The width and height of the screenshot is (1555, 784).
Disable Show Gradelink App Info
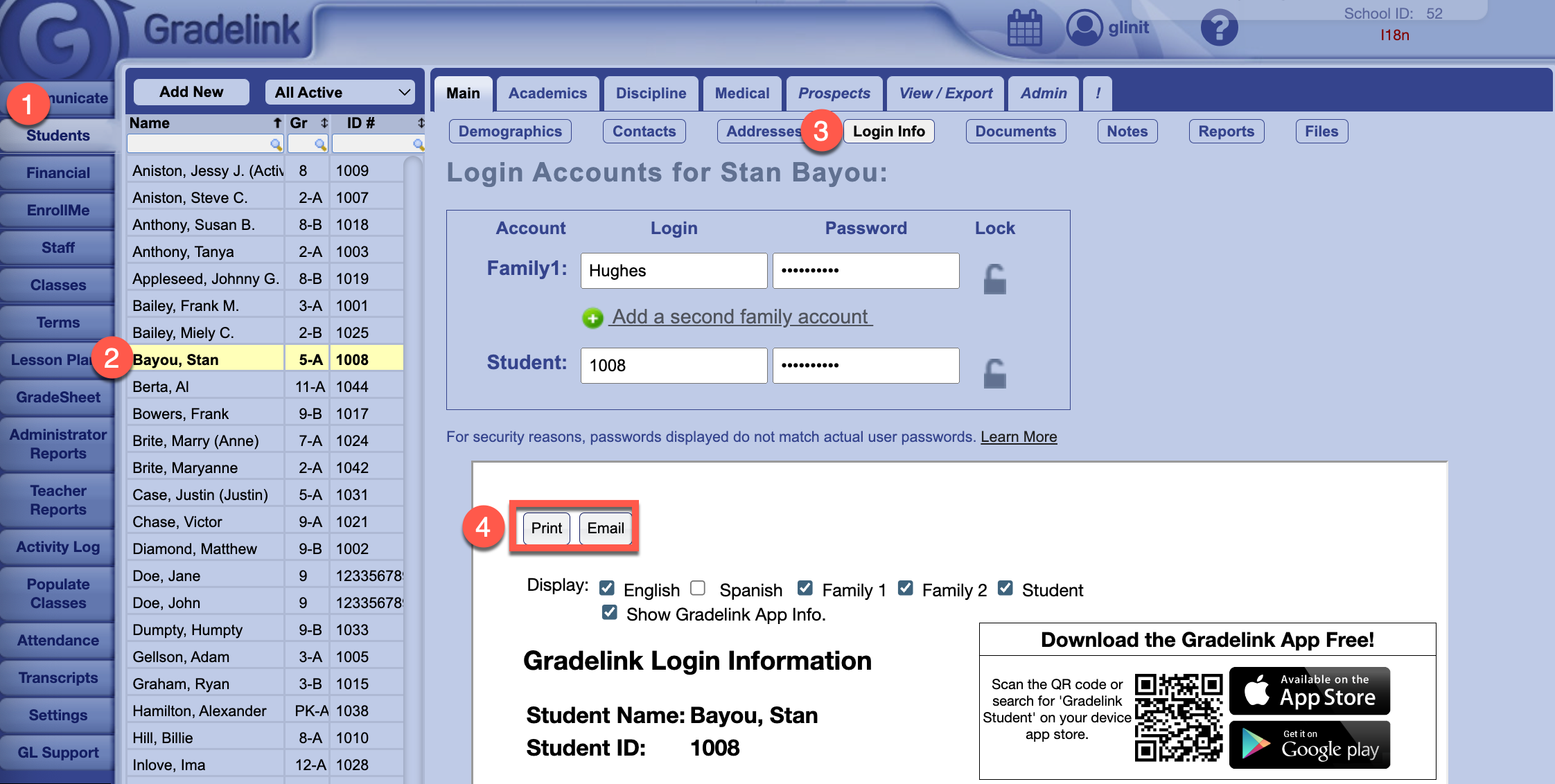[x=610, y=612]
